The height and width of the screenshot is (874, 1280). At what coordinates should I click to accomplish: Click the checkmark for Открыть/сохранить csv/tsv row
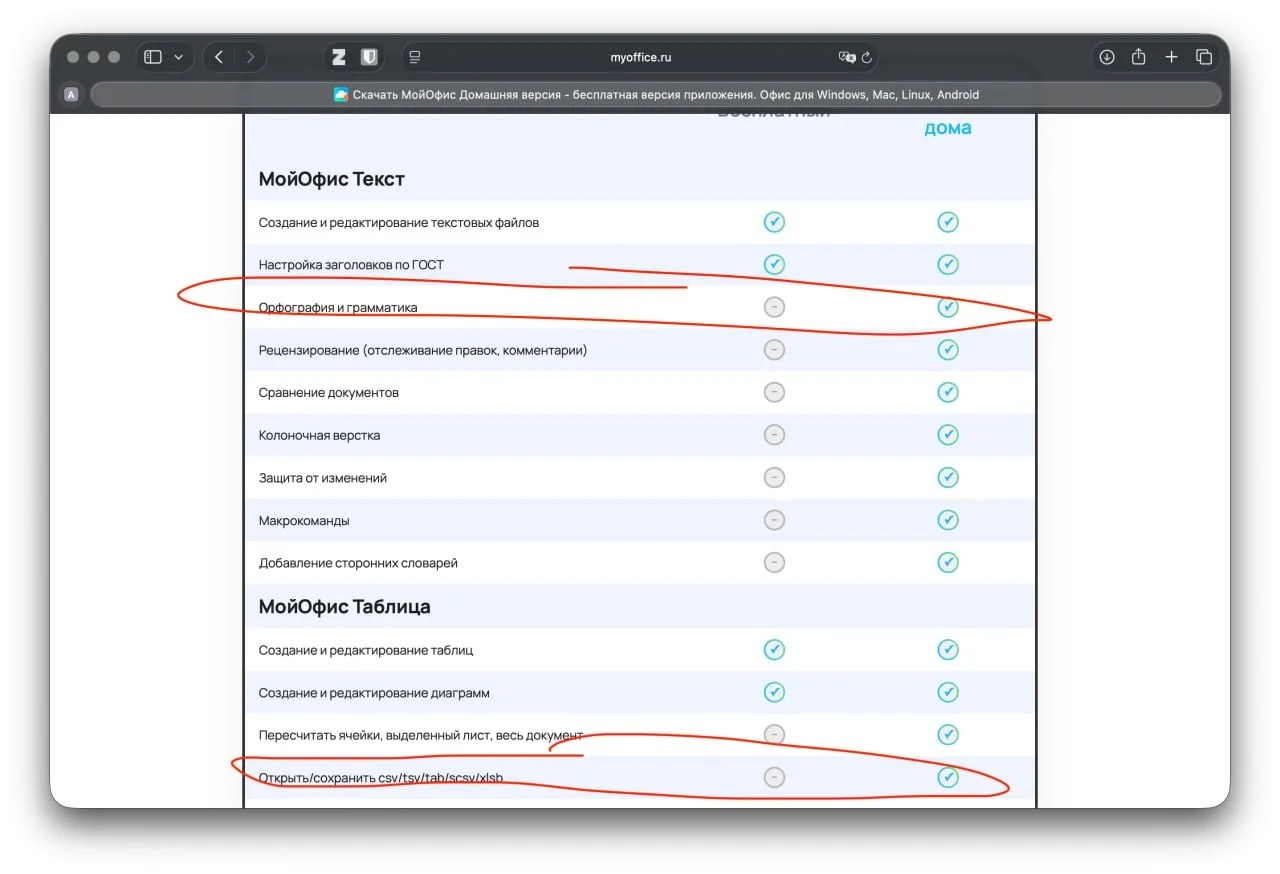tap(948, 778)
